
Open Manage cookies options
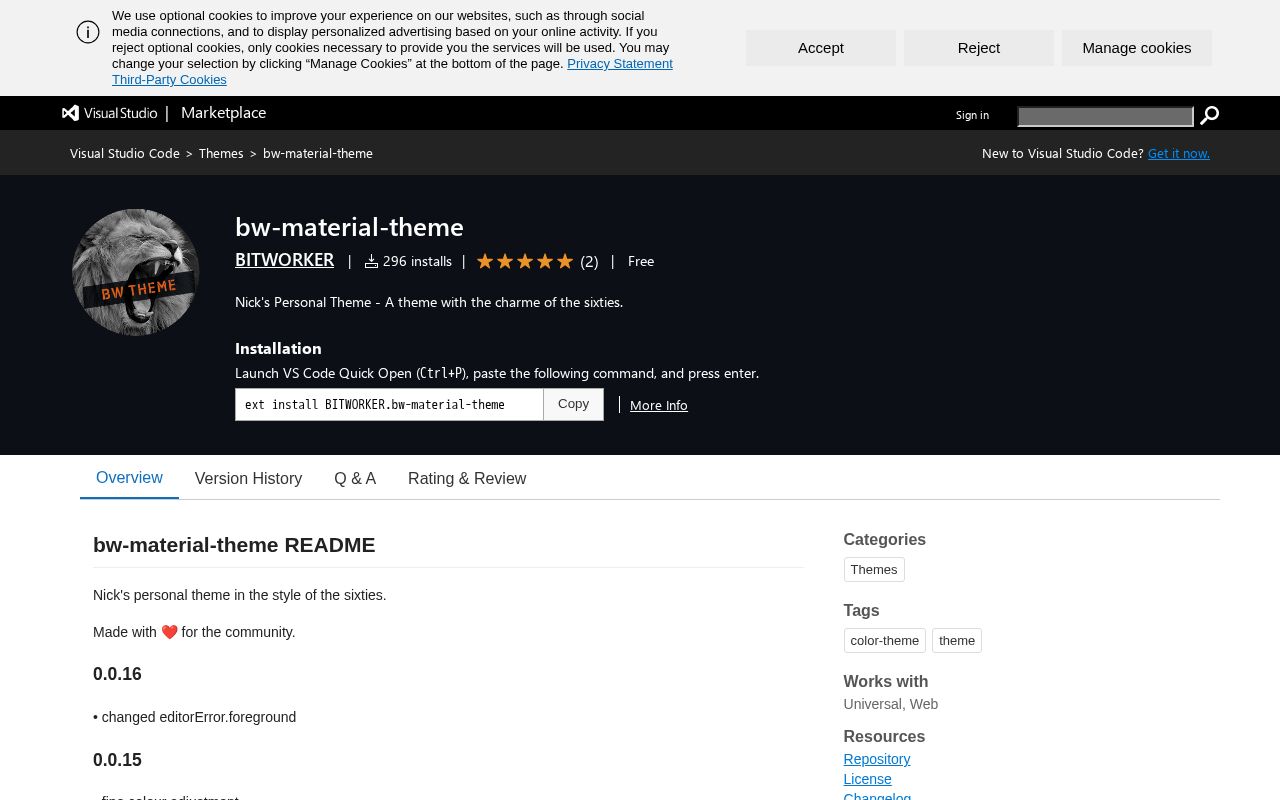(1137, 48)
